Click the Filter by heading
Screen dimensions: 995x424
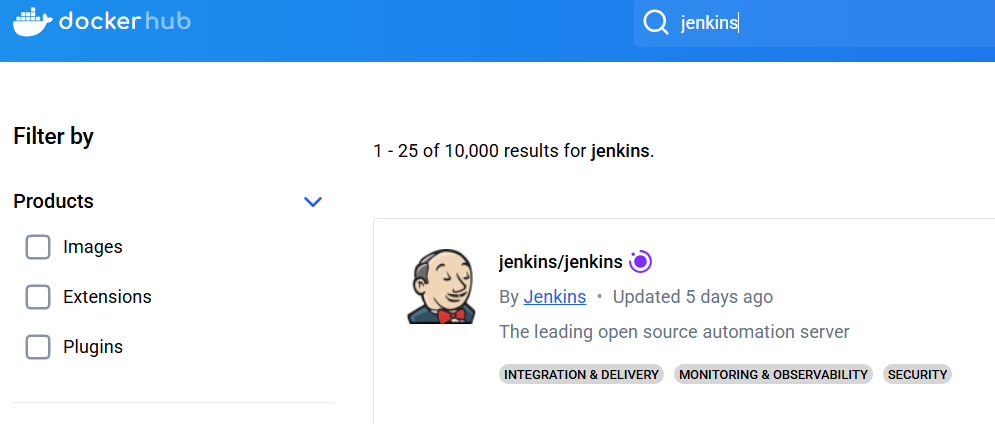coord(53,136)
